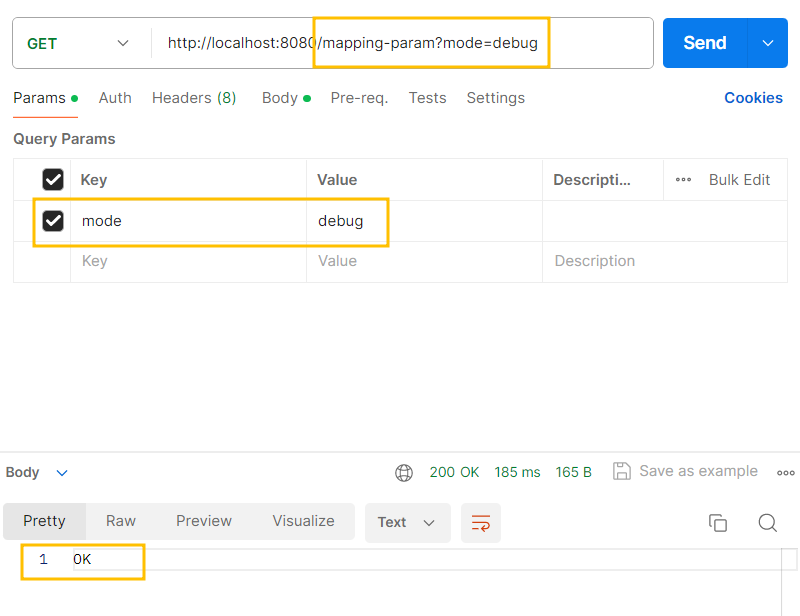Open the Headers (8) tab
The image size is (800, 616).
tap(194, 98)
